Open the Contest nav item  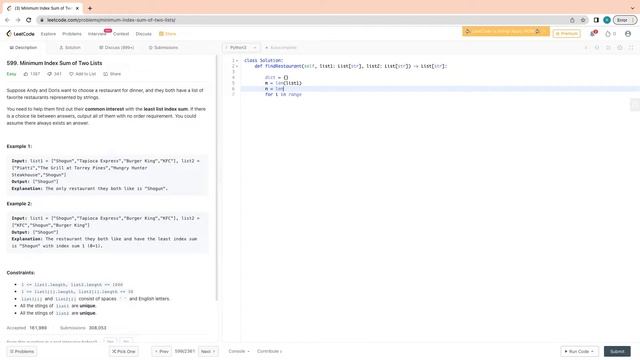[121, 34]
